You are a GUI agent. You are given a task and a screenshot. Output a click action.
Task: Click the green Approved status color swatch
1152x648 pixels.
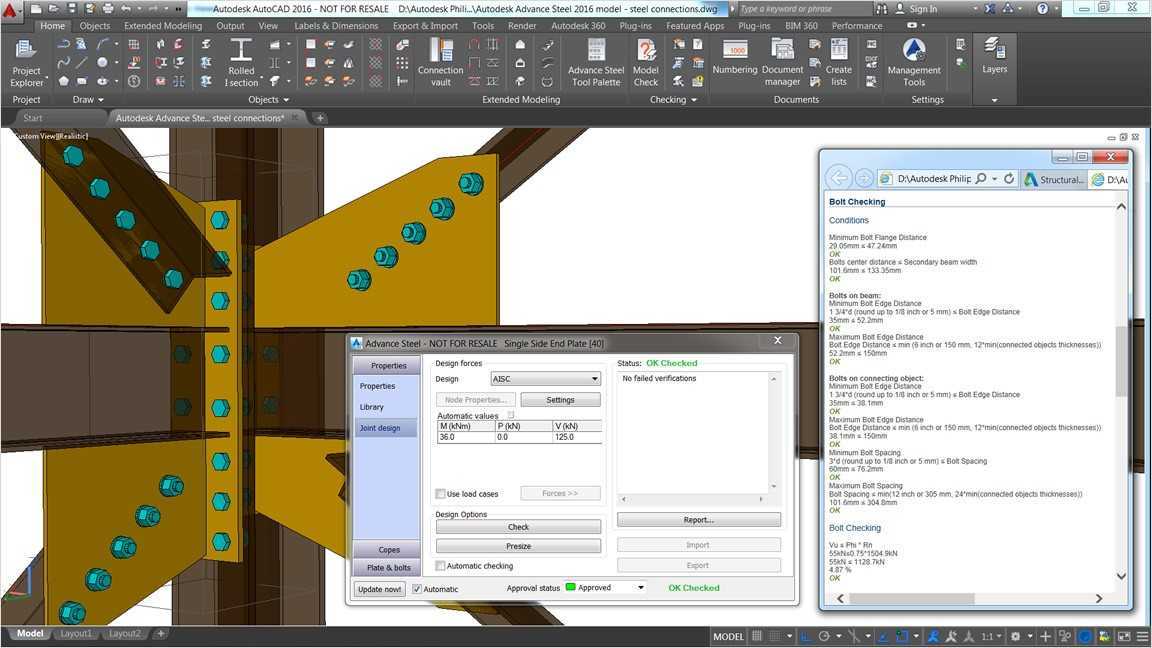pyautogui.click(x=570, y=587)
